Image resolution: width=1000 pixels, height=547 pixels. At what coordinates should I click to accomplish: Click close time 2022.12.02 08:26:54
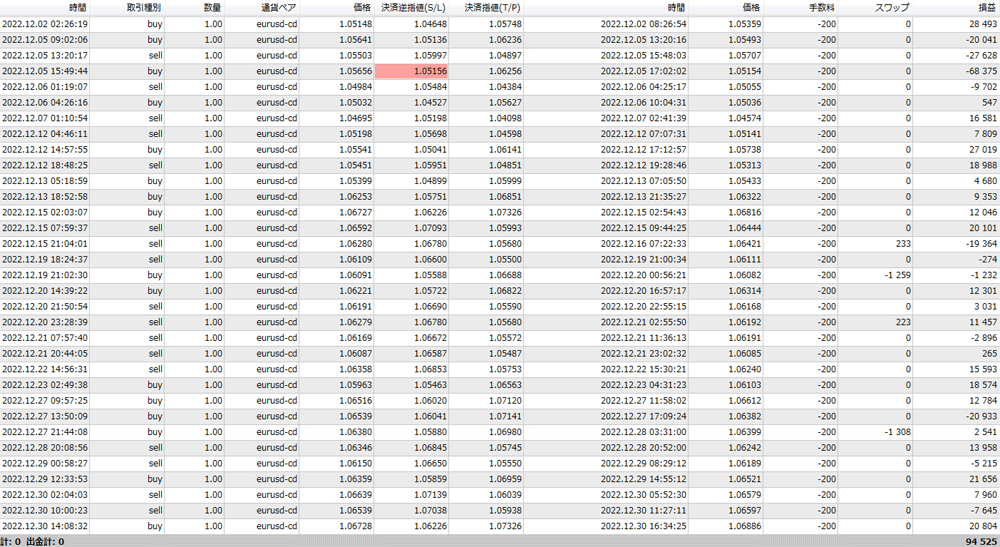[x=643, y=24]
